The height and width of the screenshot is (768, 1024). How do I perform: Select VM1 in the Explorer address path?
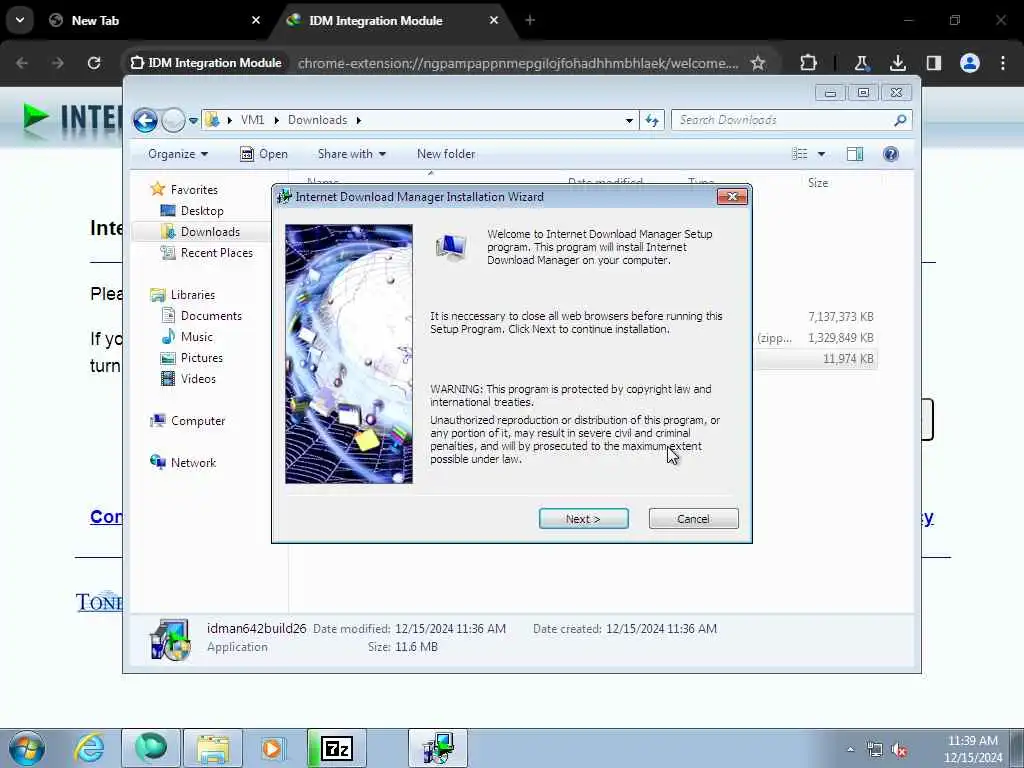coord(252,120)
